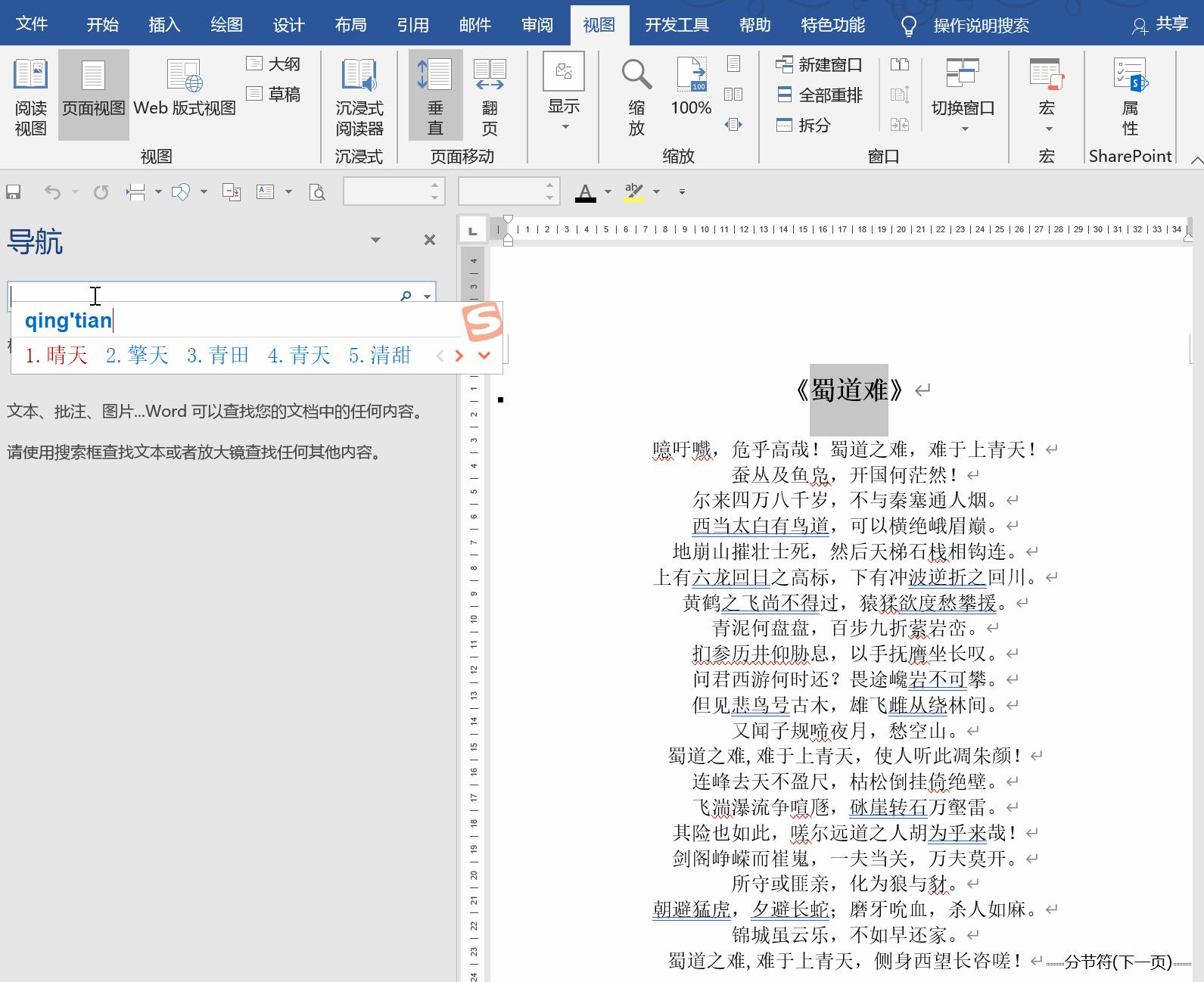The image size is (1204, 982).
Task: Collapse the ribbon with the chevron
Action: tap(1196, 160)
